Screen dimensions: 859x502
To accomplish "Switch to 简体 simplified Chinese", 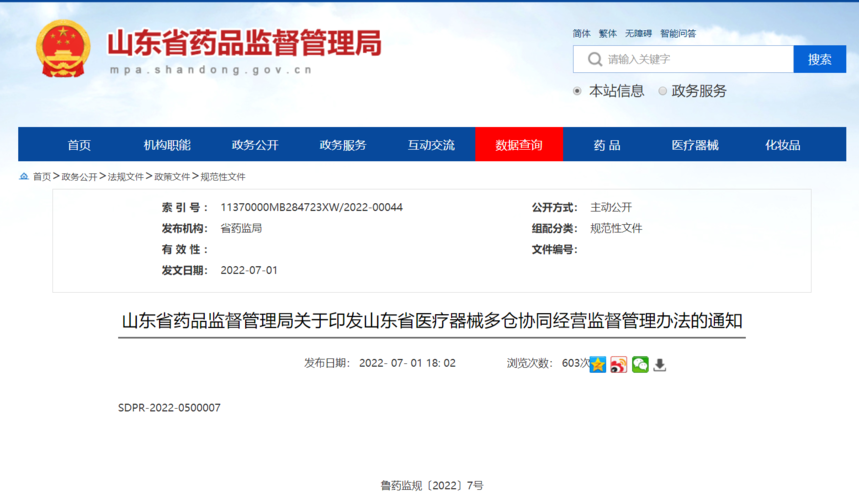I will (581, 34).
